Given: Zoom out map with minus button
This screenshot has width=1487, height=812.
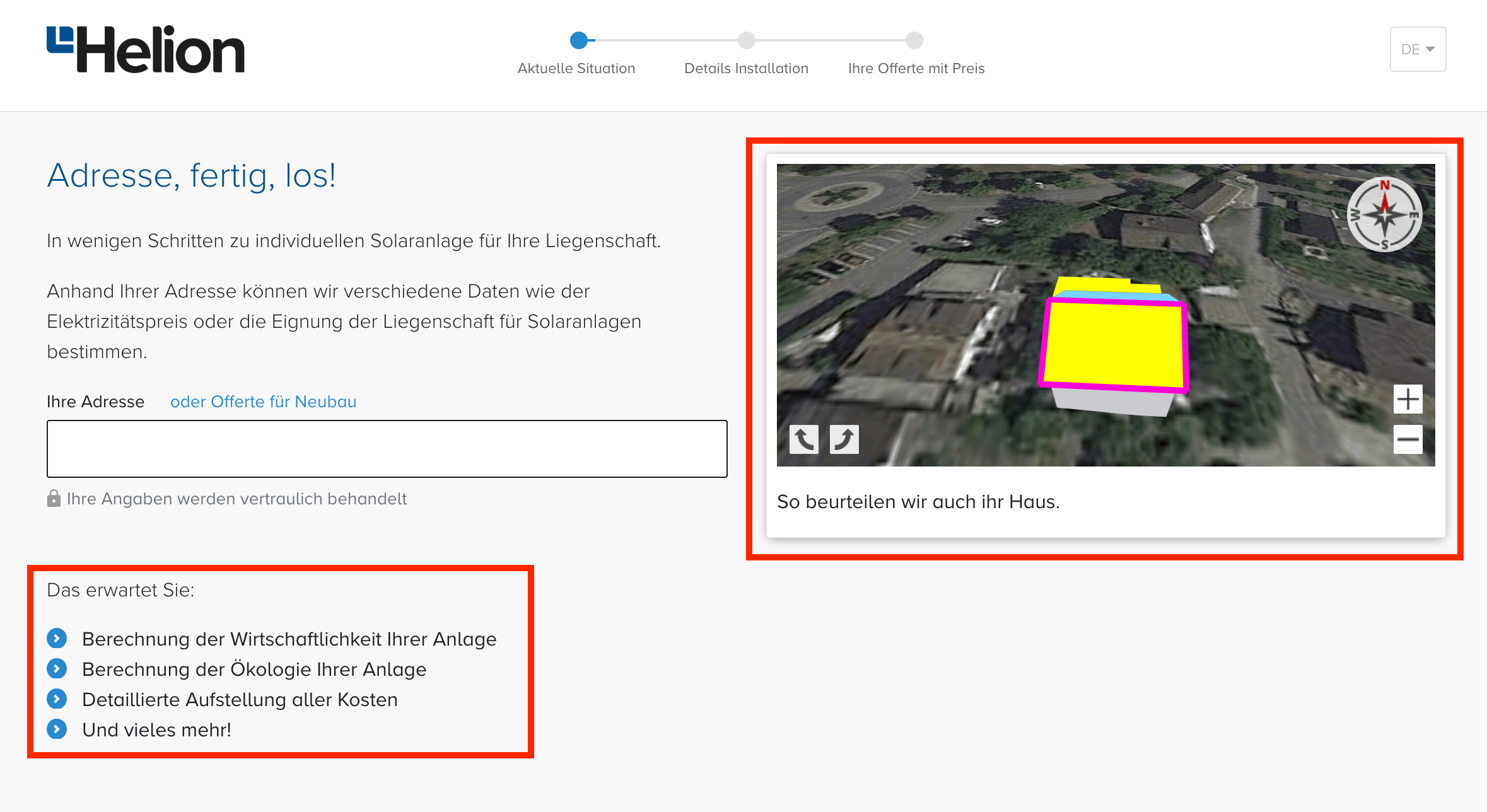Looking at the screenshot, I should [1408, 439].
